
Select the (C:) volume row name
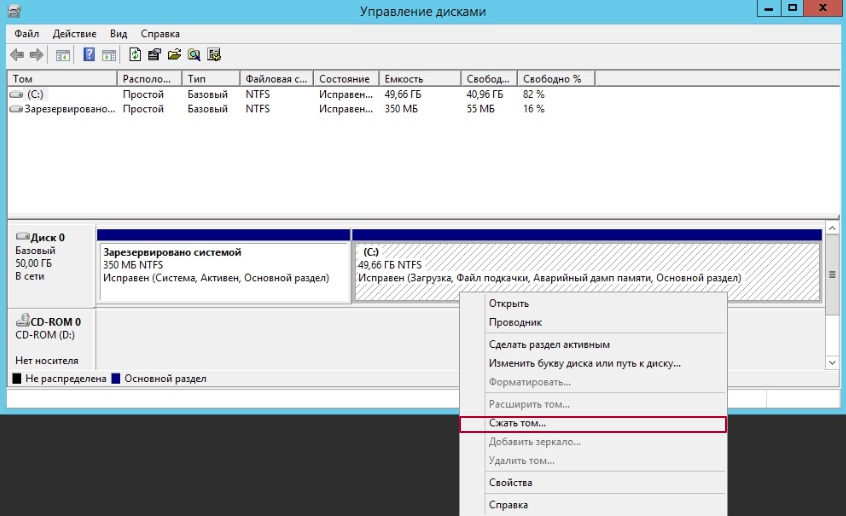click(35, 94)
